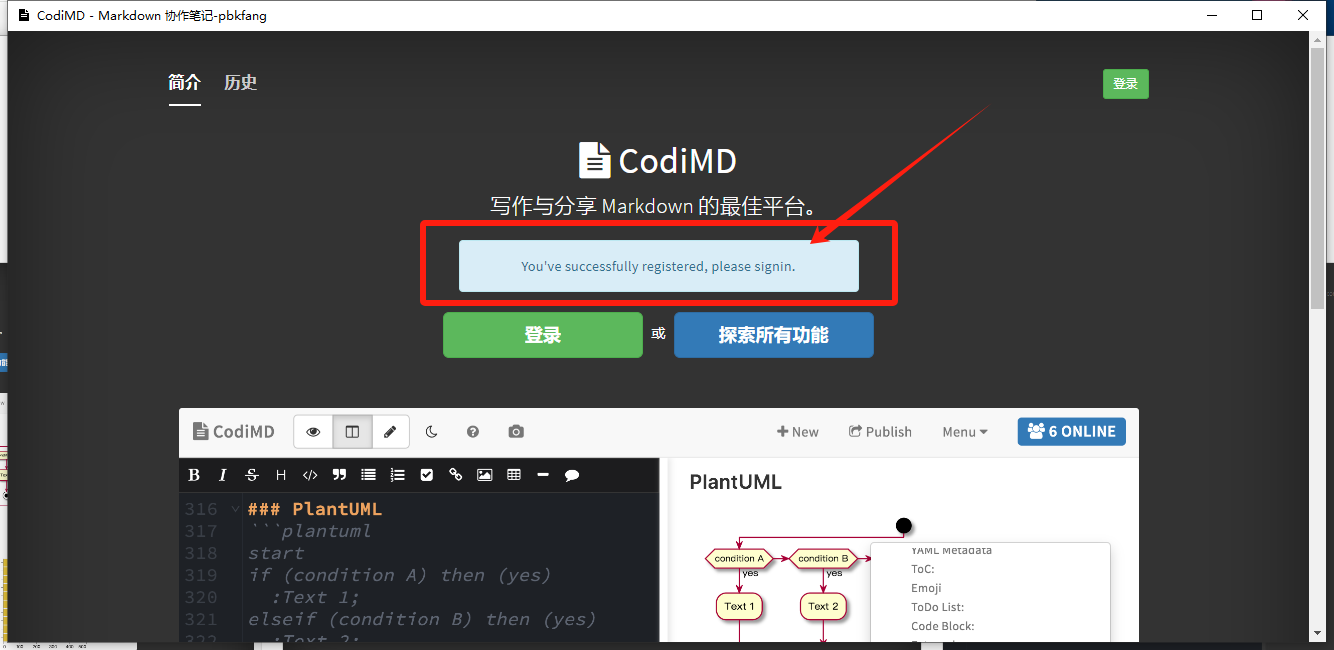Insert a table via toolbar icon
1334x650 pixels.
[514, 475]
